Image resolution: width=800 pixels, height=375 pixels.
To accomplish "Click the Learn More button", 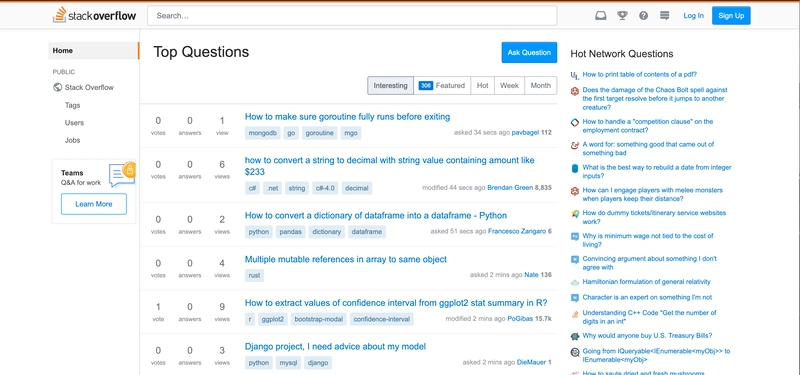I will click(x=94, y=204).
